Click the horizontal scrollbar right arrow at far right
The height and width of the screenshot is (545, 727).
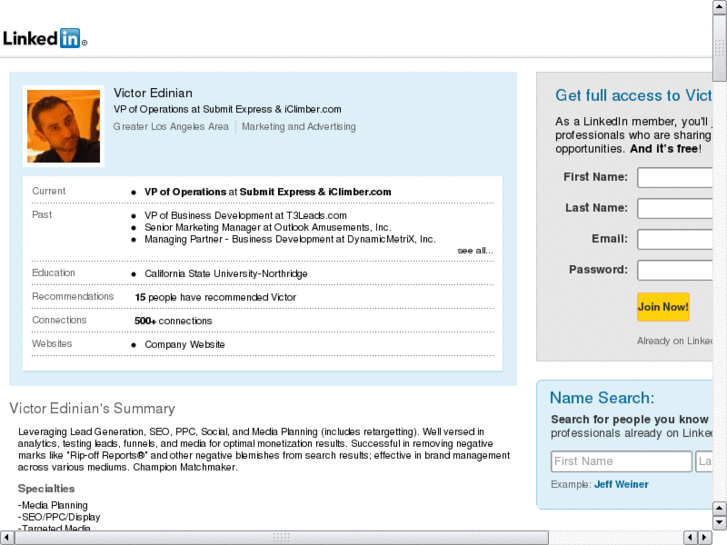[705, 538]
